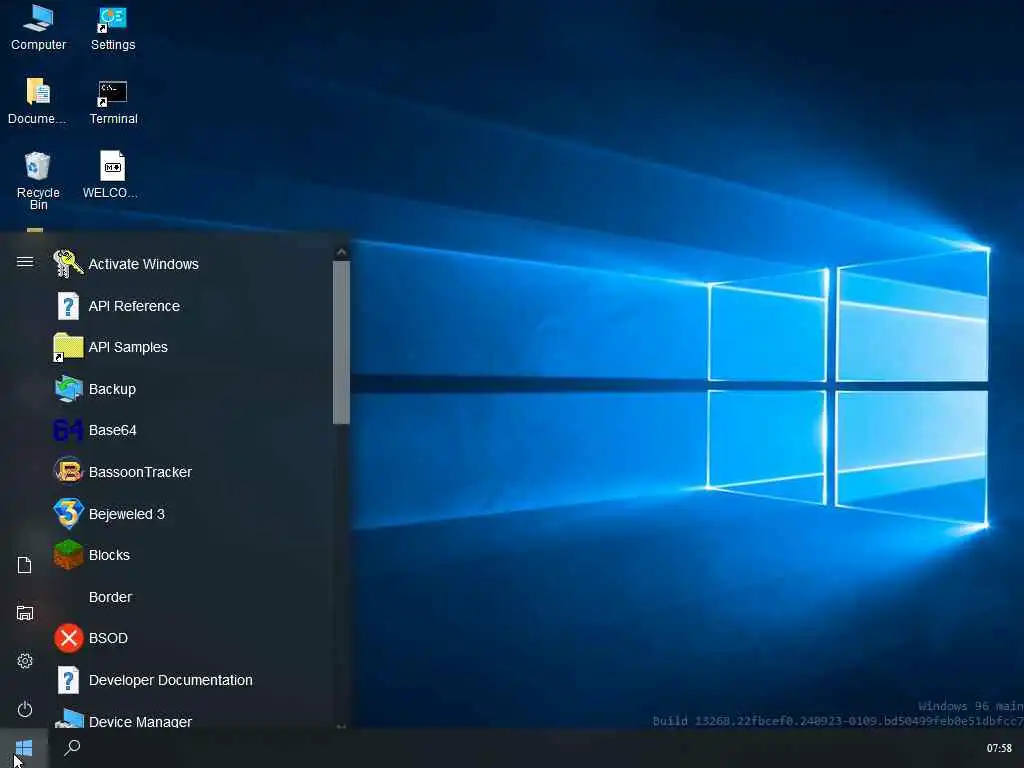Click the taskbar clock showing 07:58
The width and height of the screenshot is (1024, 768).
[999, 748]
